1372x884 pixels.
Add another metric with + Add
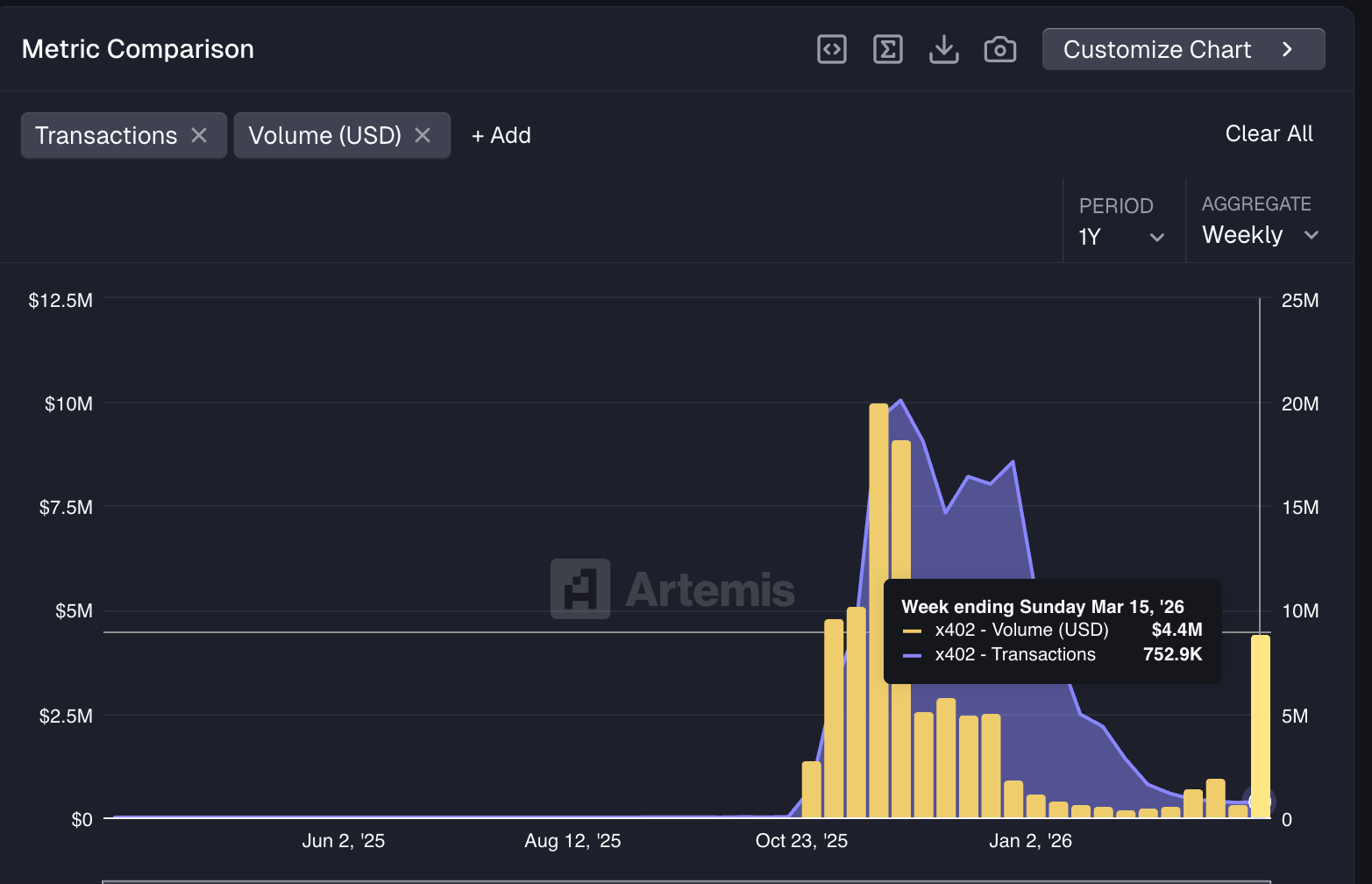click(501, 135)
